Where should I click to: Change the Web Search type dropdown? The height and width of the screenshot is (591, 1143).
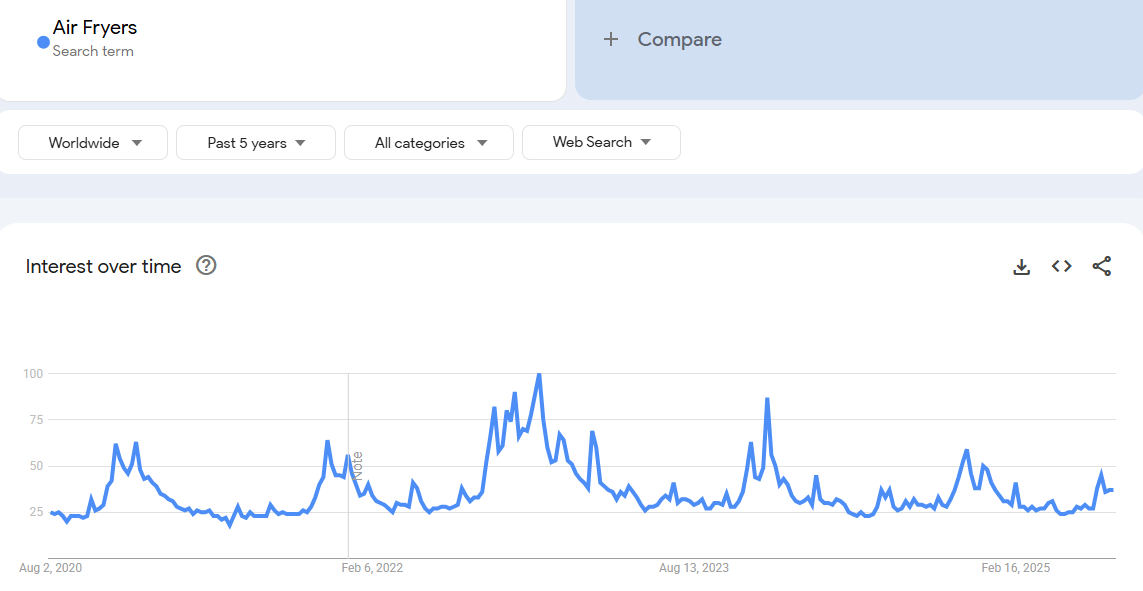[x=601, y=142]
